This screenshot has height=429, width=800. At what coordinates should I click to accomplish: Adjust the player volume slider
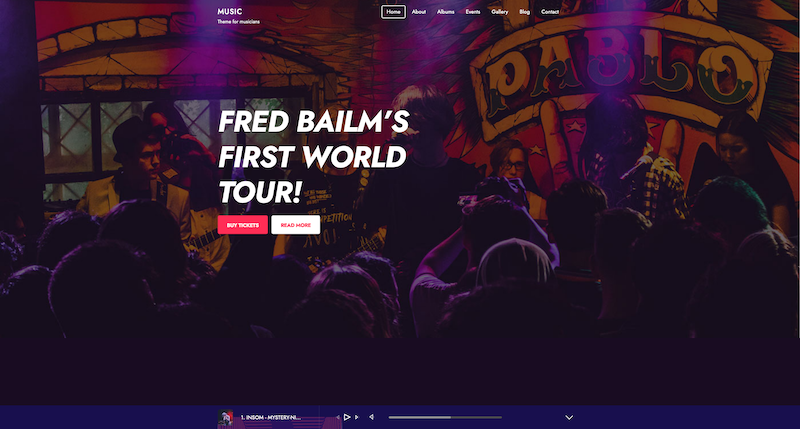[445, 417]
